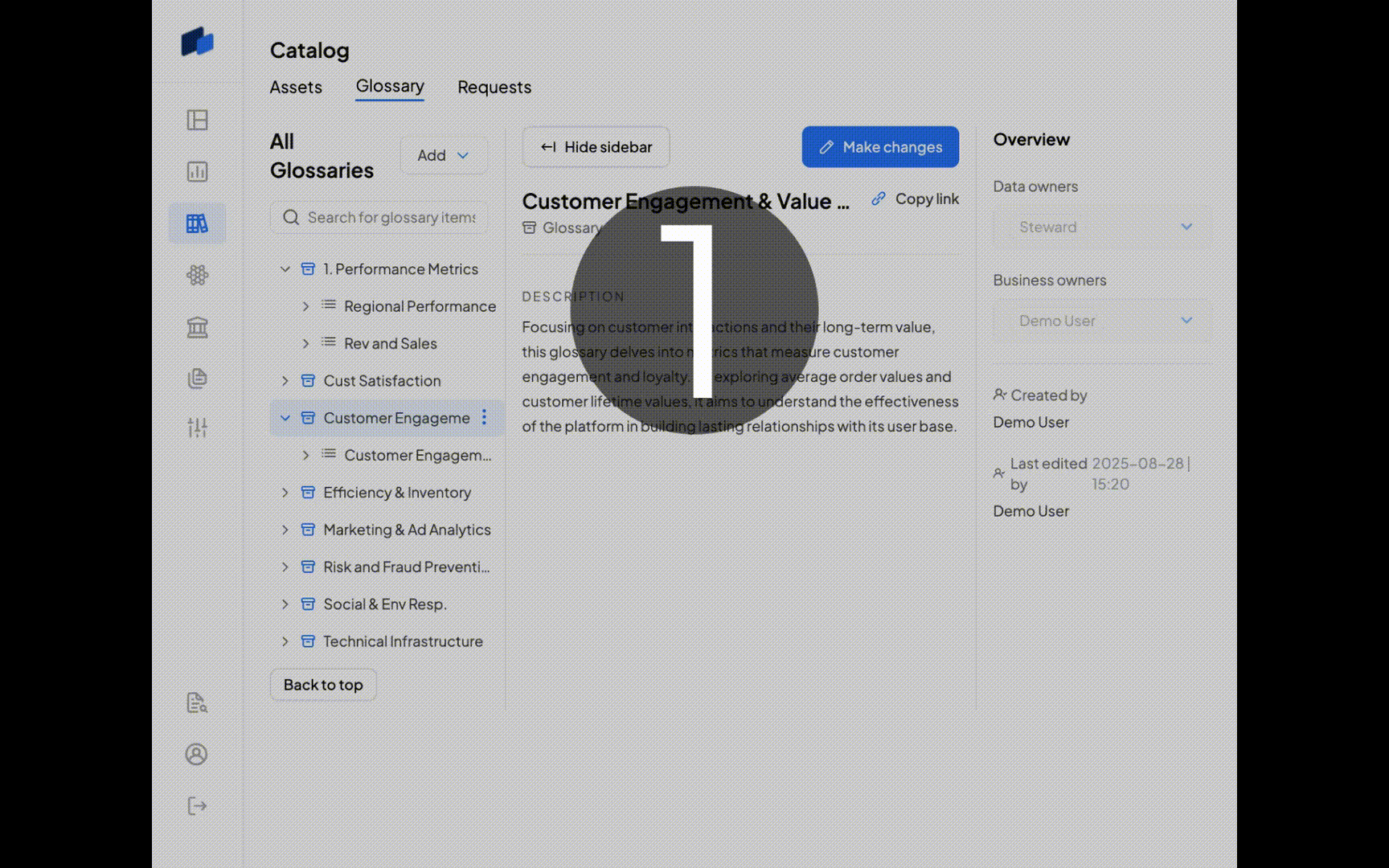
Task: Click the bar chart sidebar icon
Action: (x=197, y=172)
